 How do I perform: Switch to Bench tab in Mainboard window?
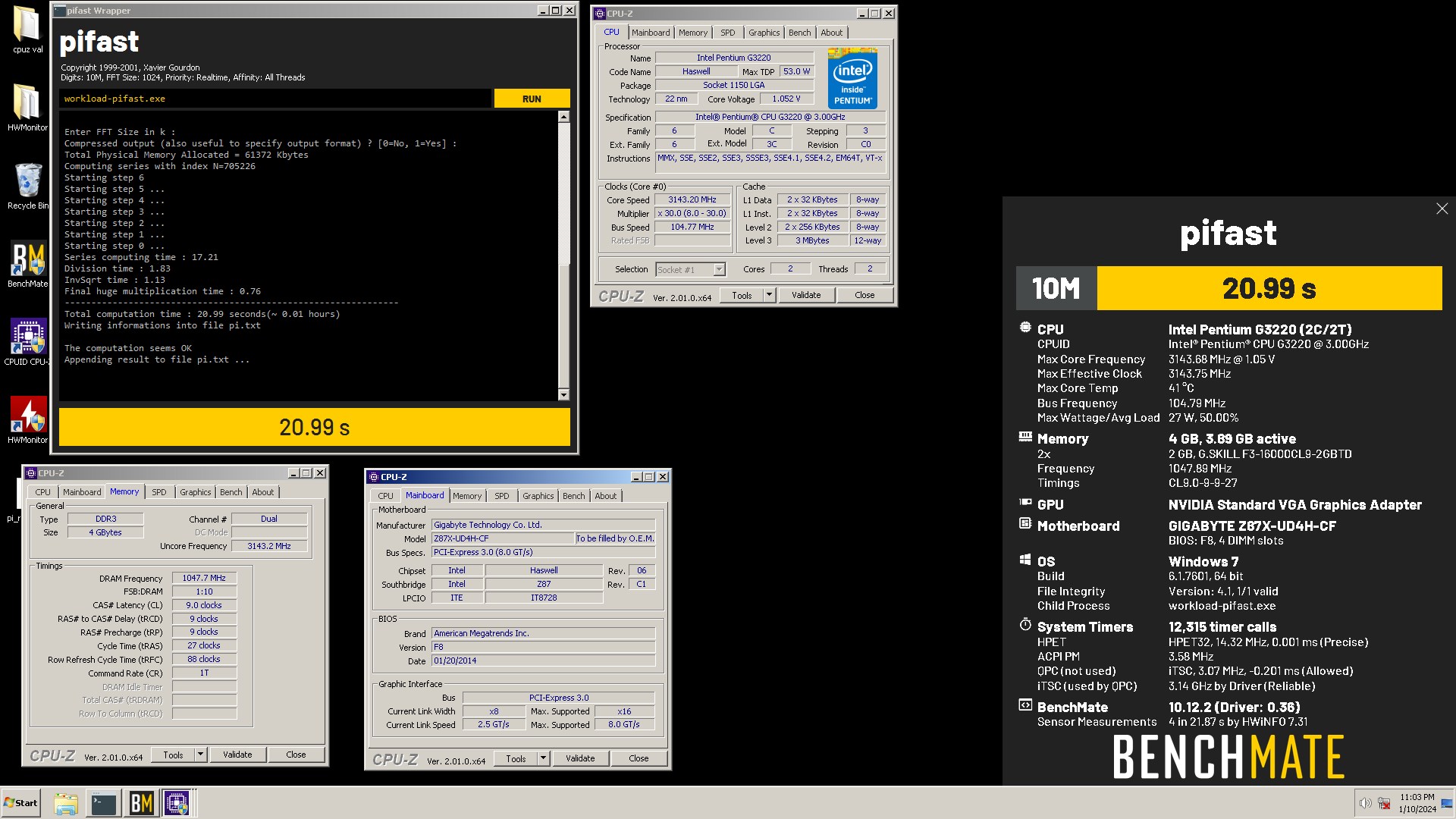573,496
